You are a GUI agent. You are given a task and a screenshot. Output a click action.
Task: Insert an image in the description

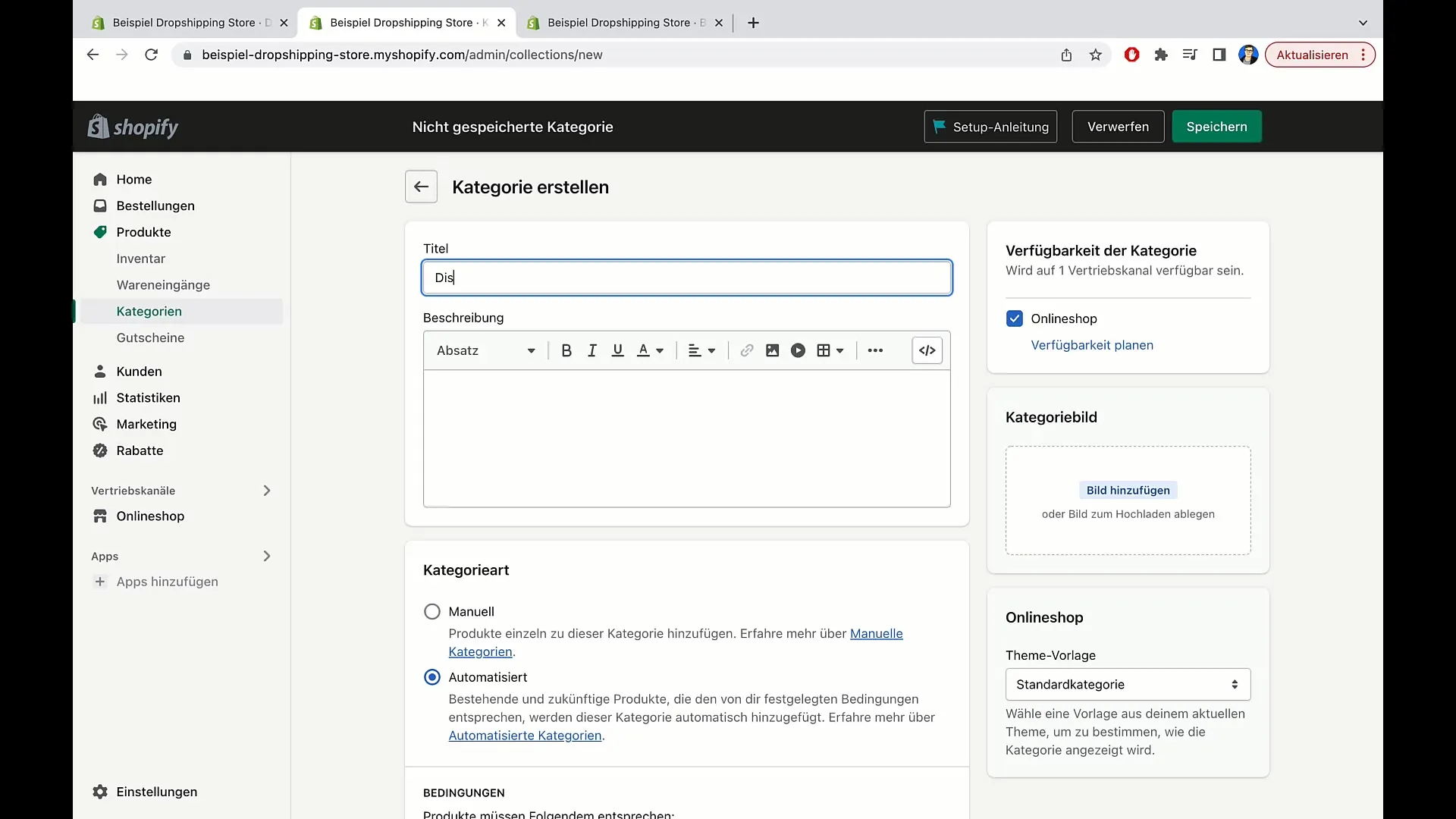coord(773,350)
